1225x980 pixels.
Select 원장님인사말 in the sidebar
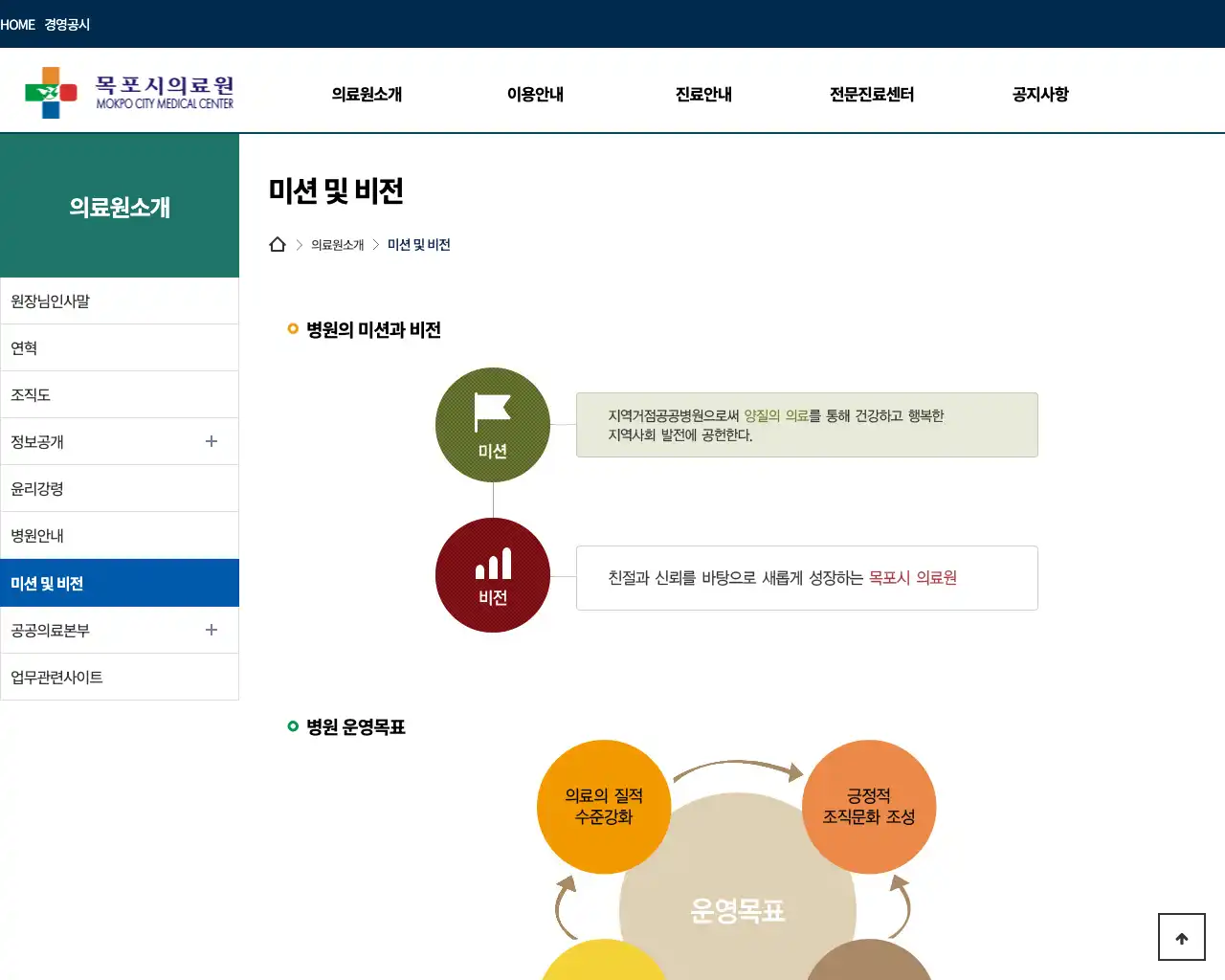[50, 300]
